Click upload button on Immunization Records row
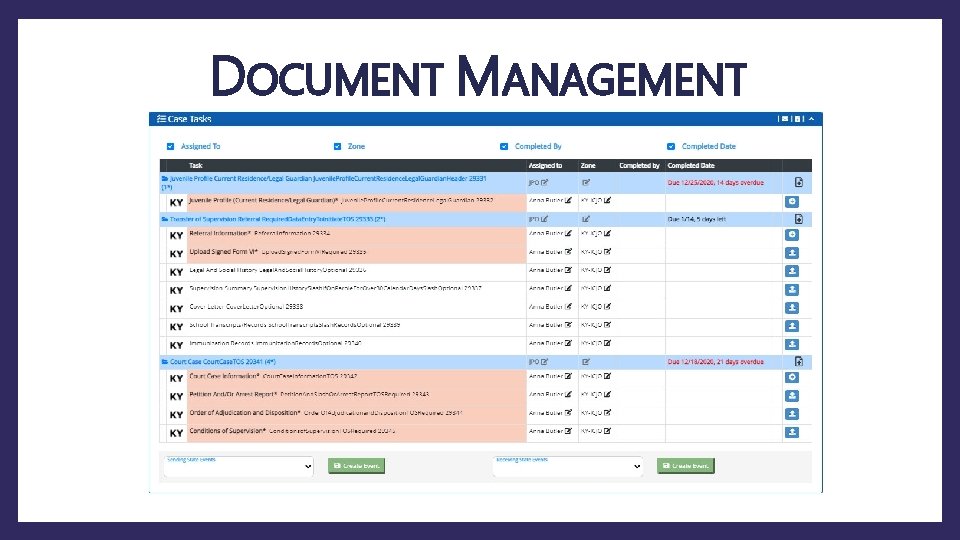Screen dimensions: 960x540 pyautogui.click(x=792, y=344)
